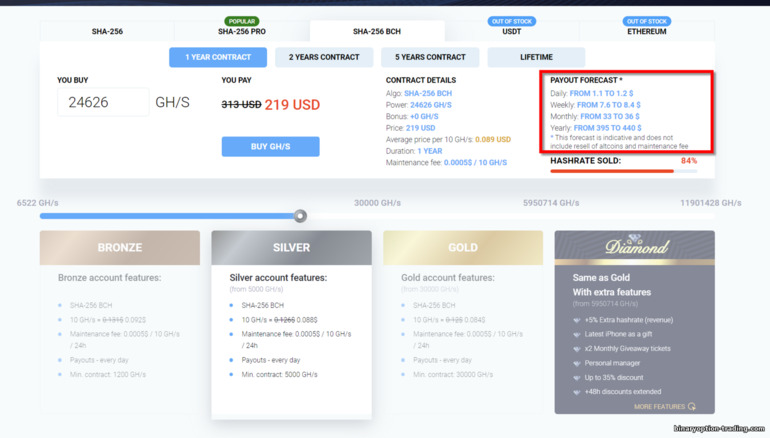Focus the GH/S amount input field
The image size is (770, 438).
(103, 102)
